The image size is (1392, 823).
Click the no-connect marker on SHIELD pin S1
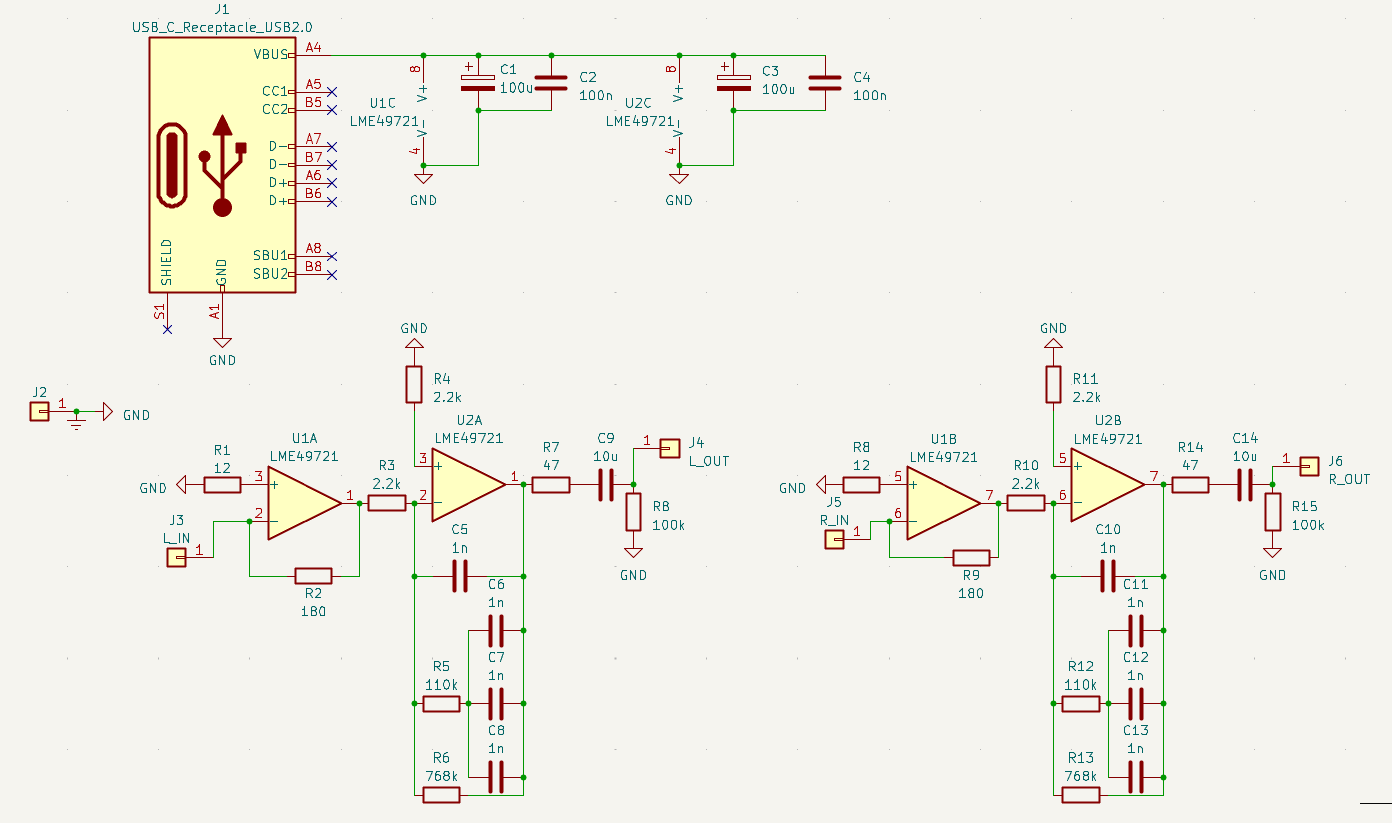tap(167, 329)
